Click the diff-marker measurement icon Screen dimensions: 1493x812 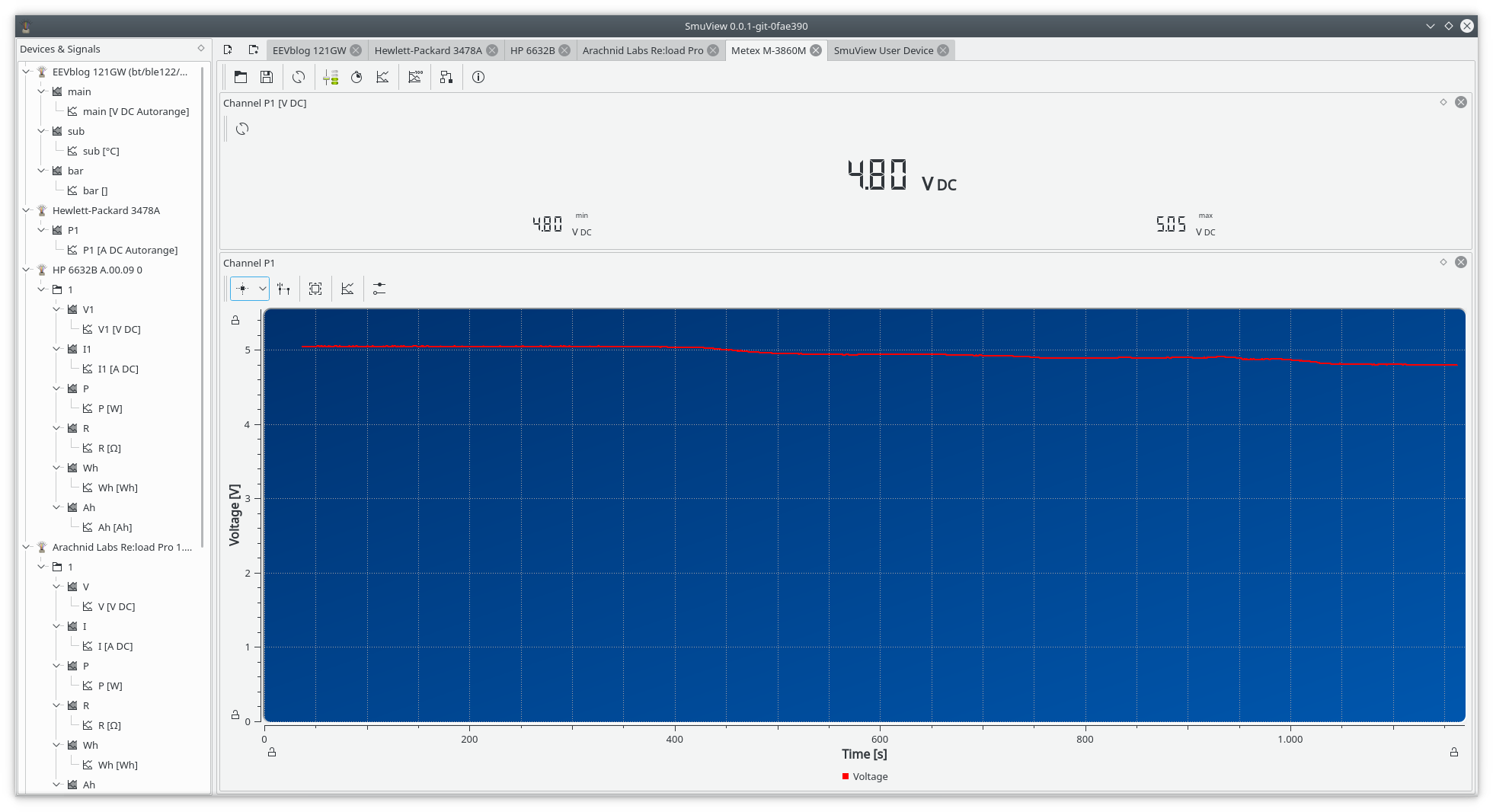pyautogui.click(x=283, y=289)
